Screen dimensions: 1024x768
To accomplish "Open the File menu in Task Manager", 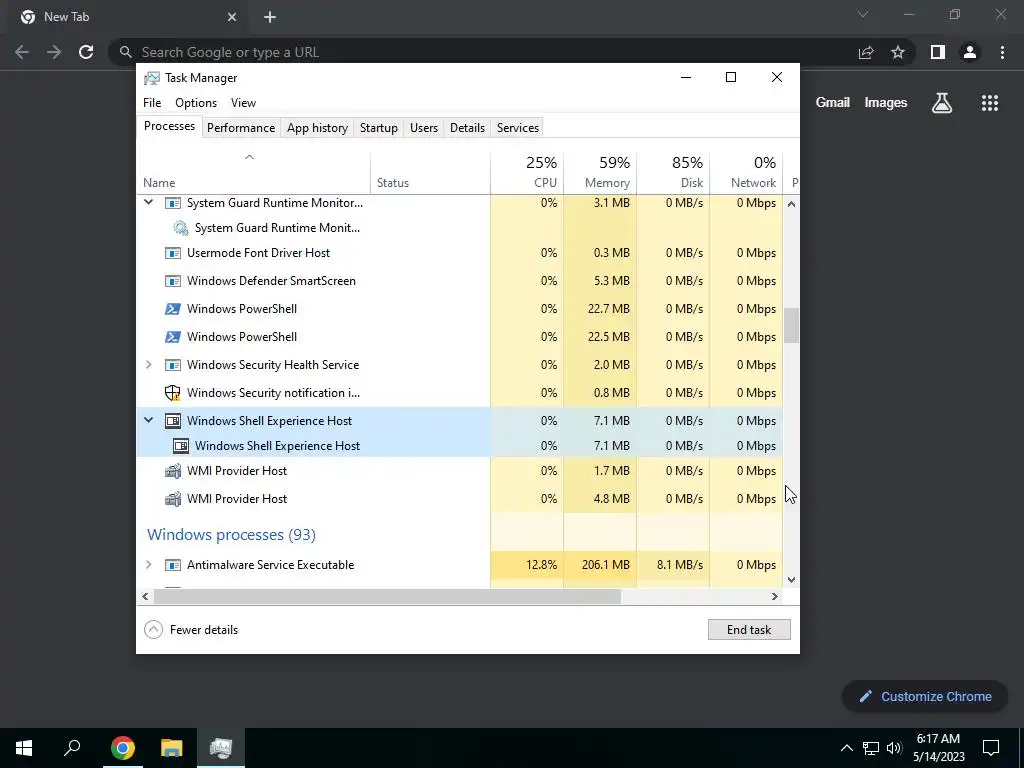I will click(152, 103).
